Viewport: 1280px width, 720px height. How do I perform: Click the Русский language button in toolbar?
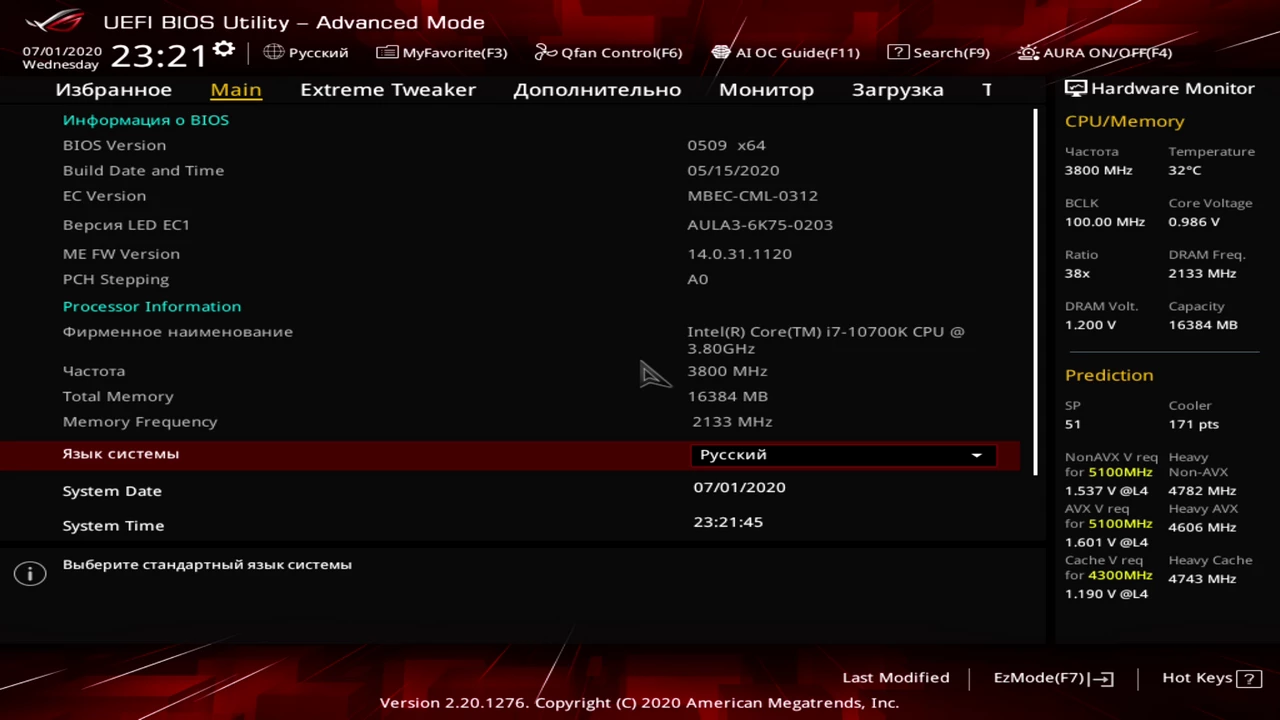306,52
